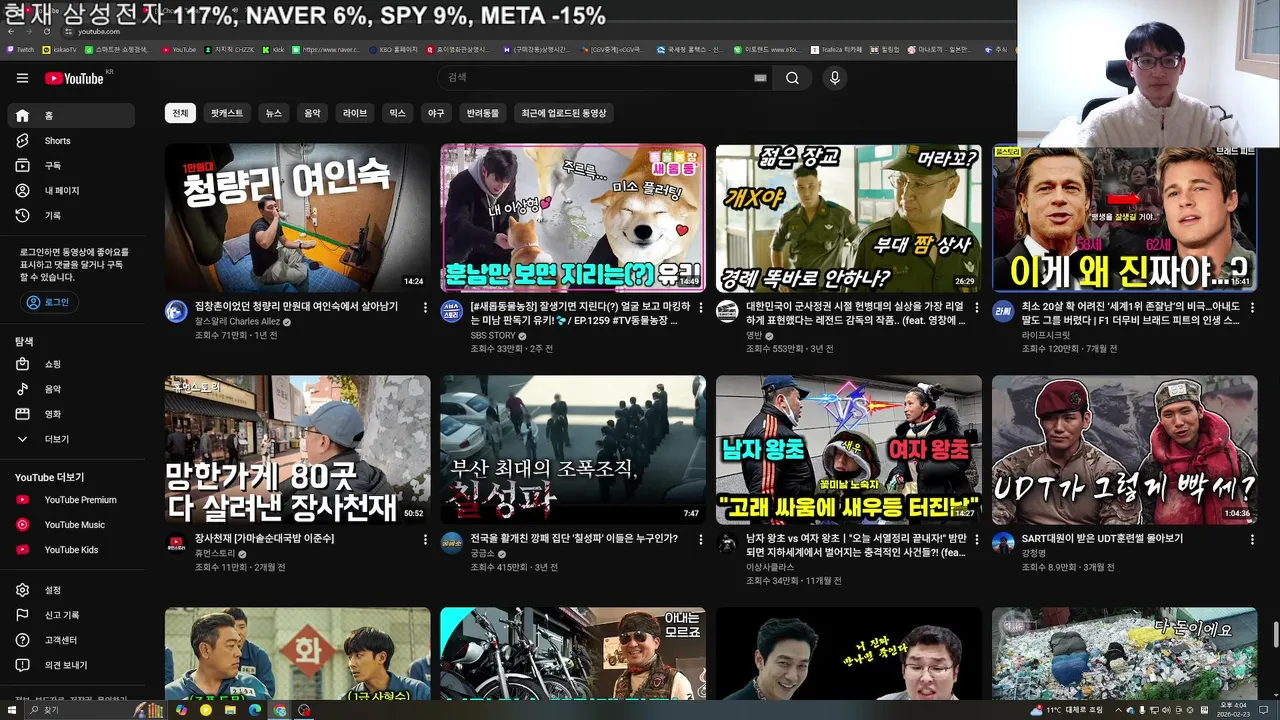
Task: Open more options for SART대원 UDT훈련썰 video
Action: point(1251,539)
